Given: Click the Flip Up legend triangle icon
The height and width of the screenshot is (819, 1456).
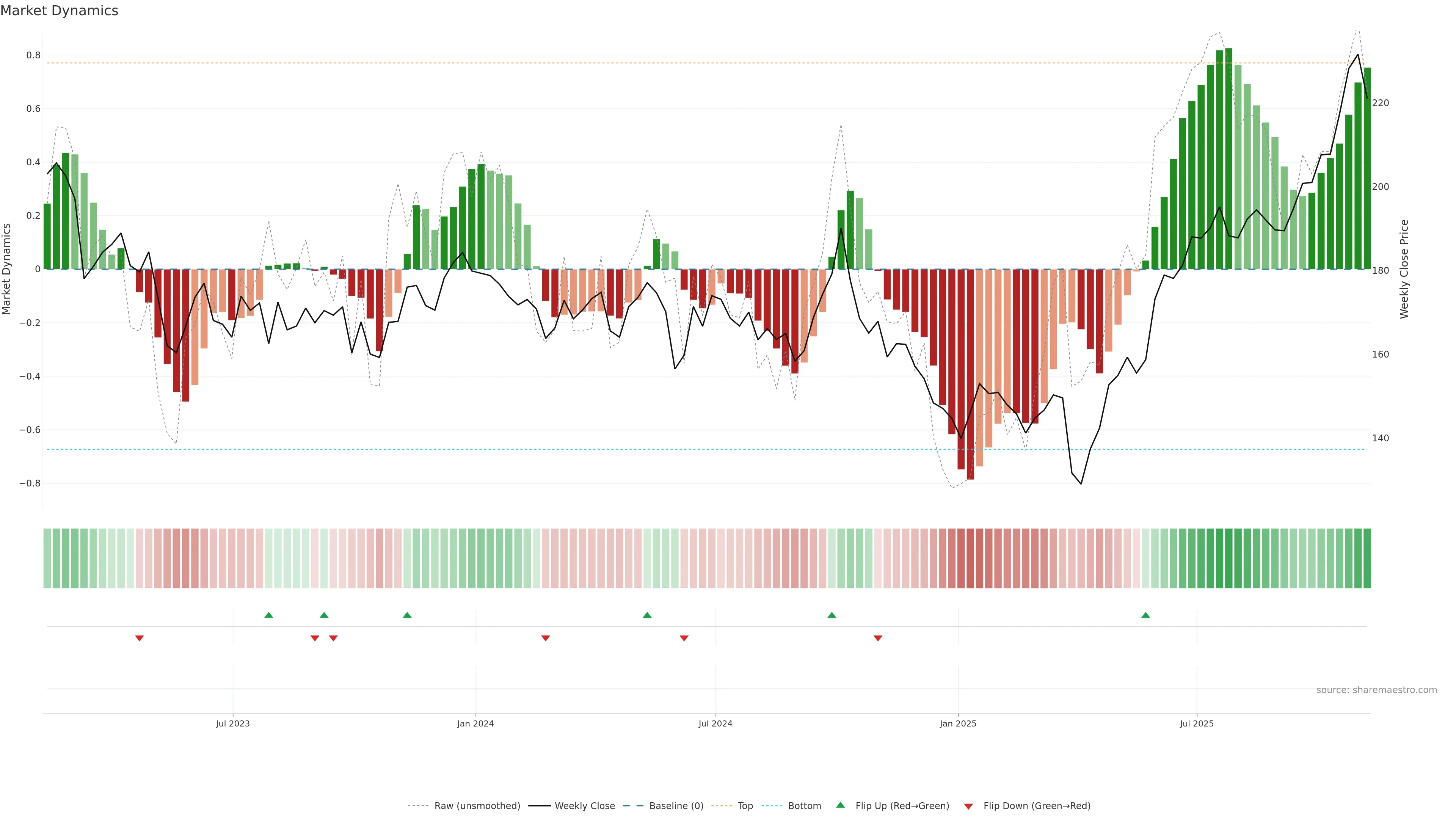Looking at the screenshot, I should point(841,805).
